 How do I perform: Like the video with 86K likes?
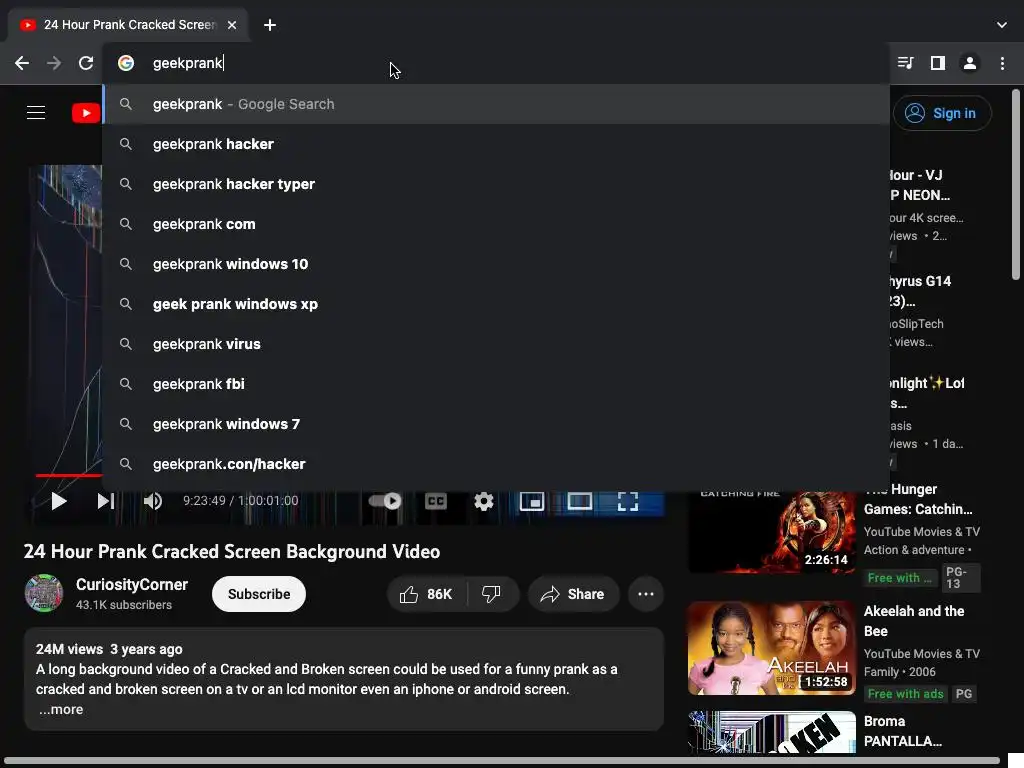pyautogui.click(x=427, y=594)
